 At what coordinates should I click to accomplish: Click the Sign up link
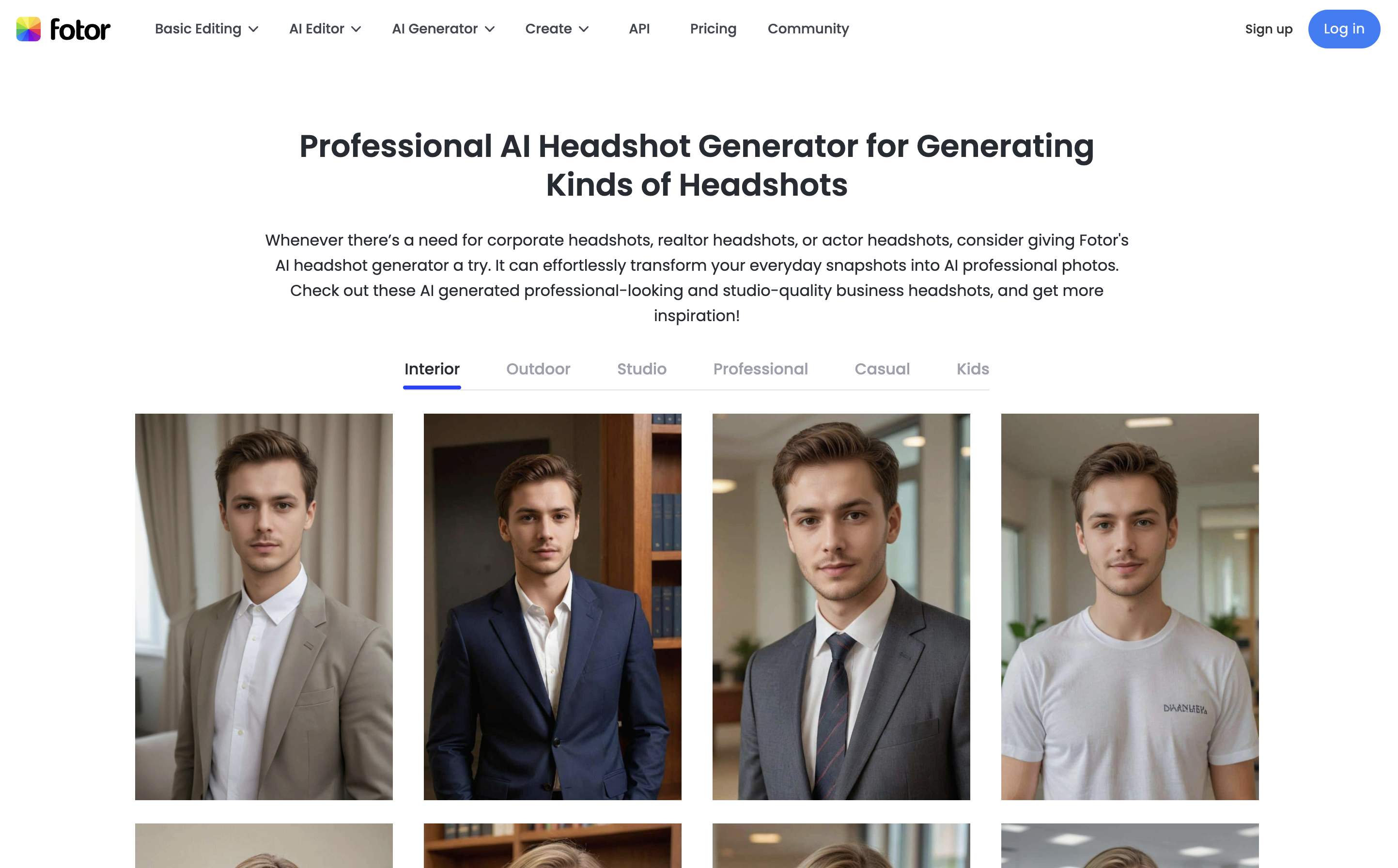point(1268,29)
